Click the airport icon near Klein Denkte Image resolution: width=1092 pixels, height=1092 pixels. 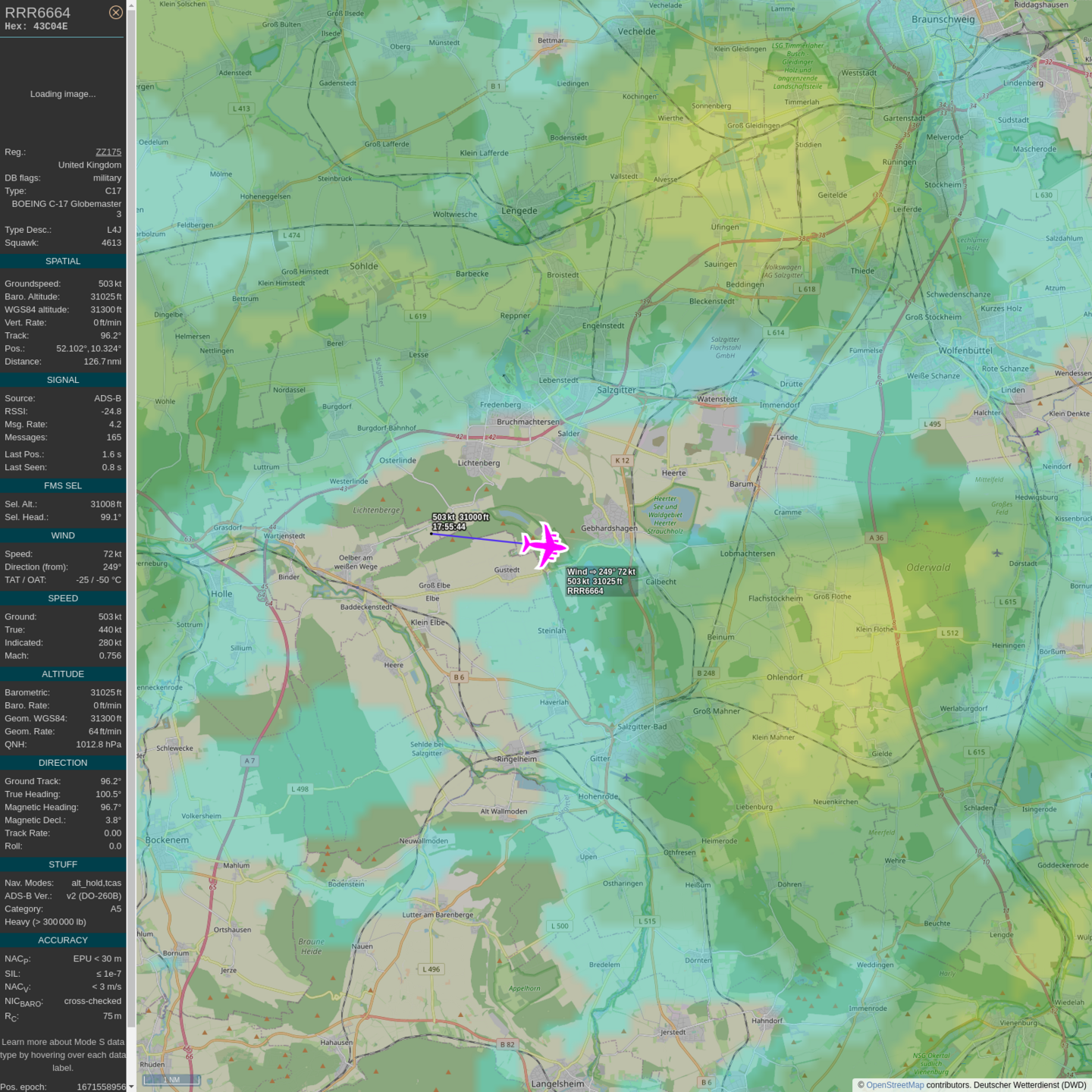(x=1037, y=431)
